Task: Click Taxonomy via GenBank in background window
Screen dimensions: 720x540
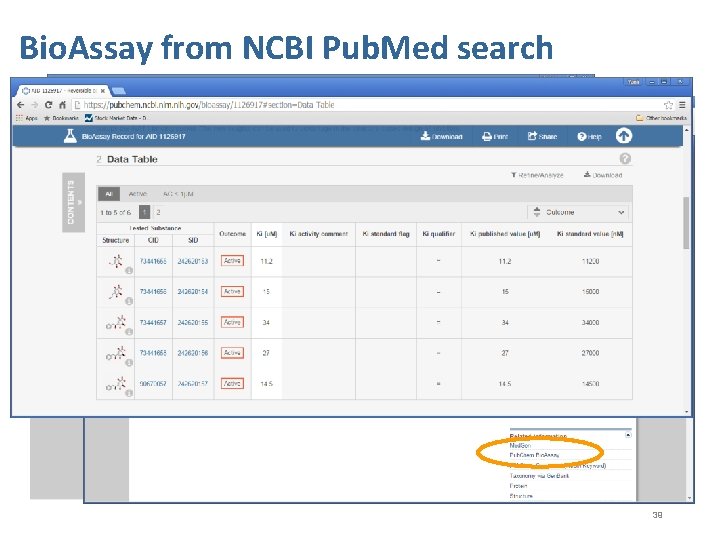Action: [539, 476]
